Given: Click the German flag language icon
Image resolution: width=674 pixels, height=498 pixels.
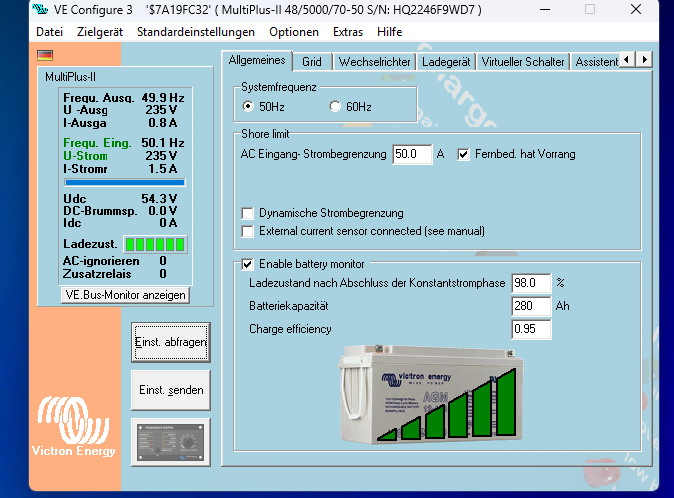Looking at the screenshot, I should tap(44, 56).
